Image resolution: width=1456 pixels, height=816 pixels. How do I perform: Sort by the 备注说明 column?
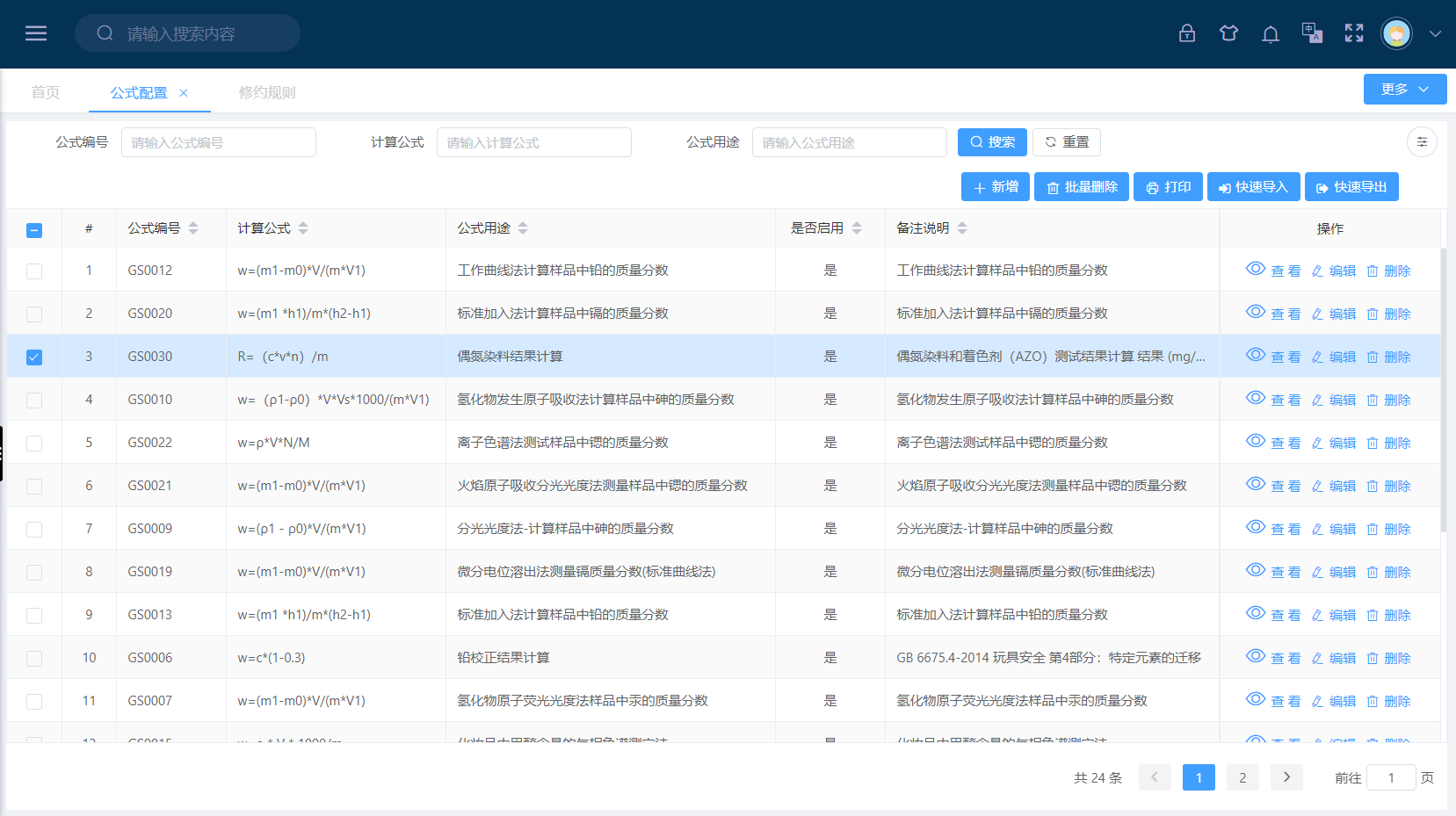click(x=962, y=228)
